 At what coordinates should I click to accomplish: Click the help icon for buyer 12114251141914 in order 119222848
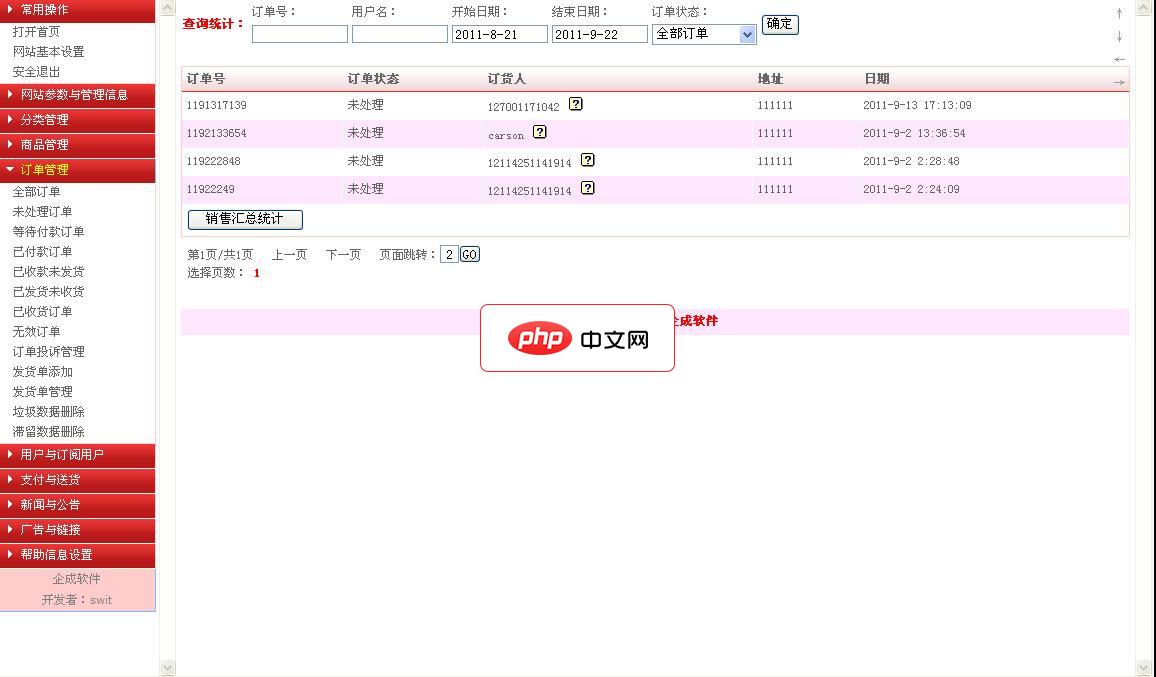(x=587, y=159)
